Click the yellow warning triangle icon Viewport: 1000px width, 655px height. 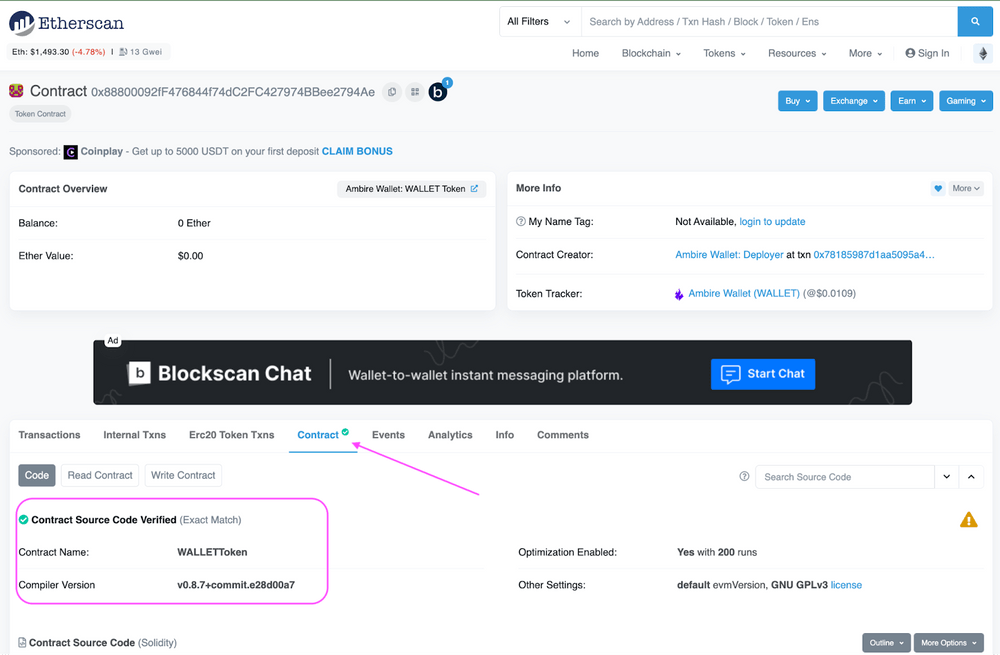[968, 519]
